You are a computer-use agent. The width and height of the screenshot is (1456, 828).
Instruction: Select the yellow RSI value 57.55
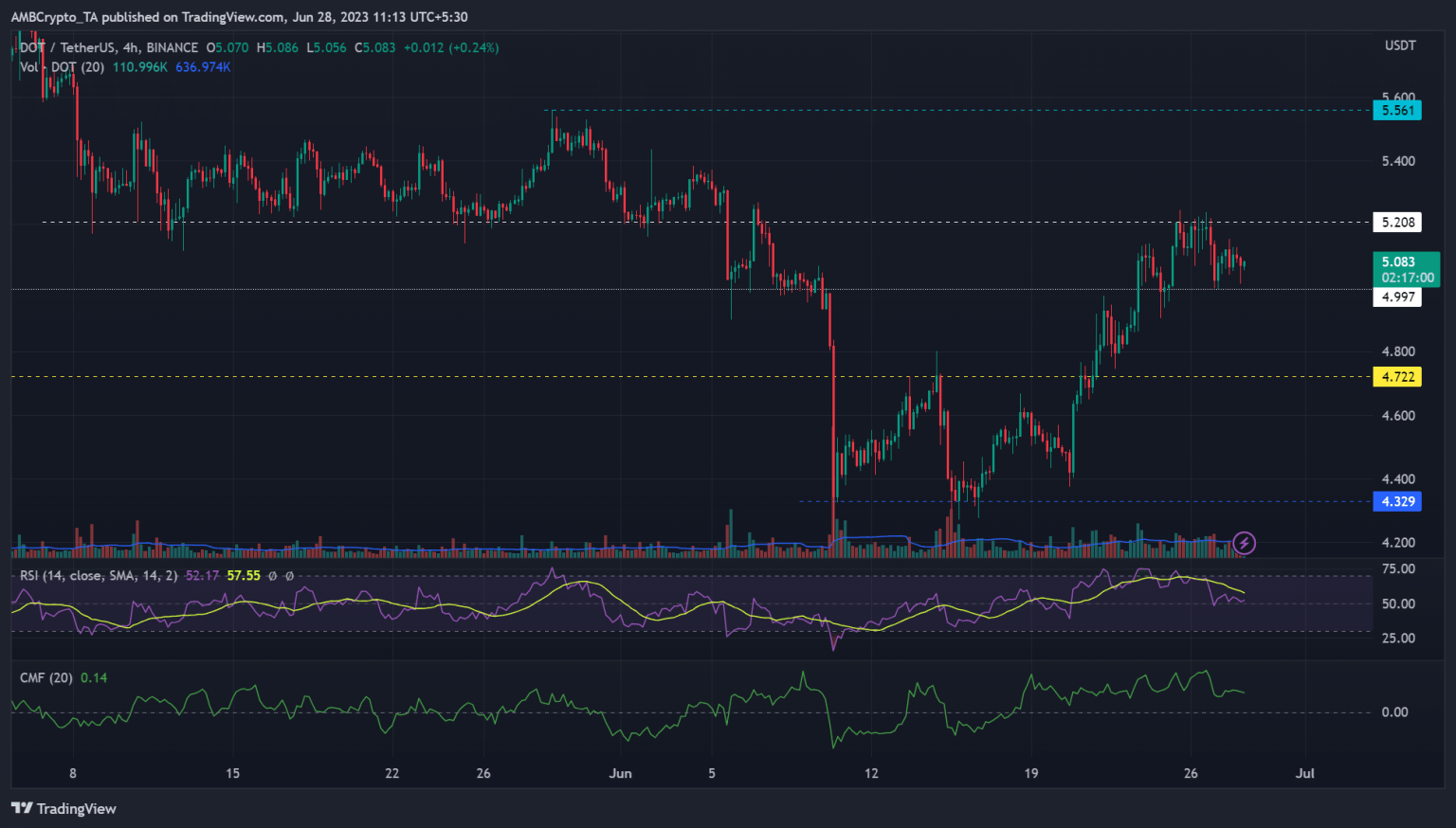click(244, 576)
